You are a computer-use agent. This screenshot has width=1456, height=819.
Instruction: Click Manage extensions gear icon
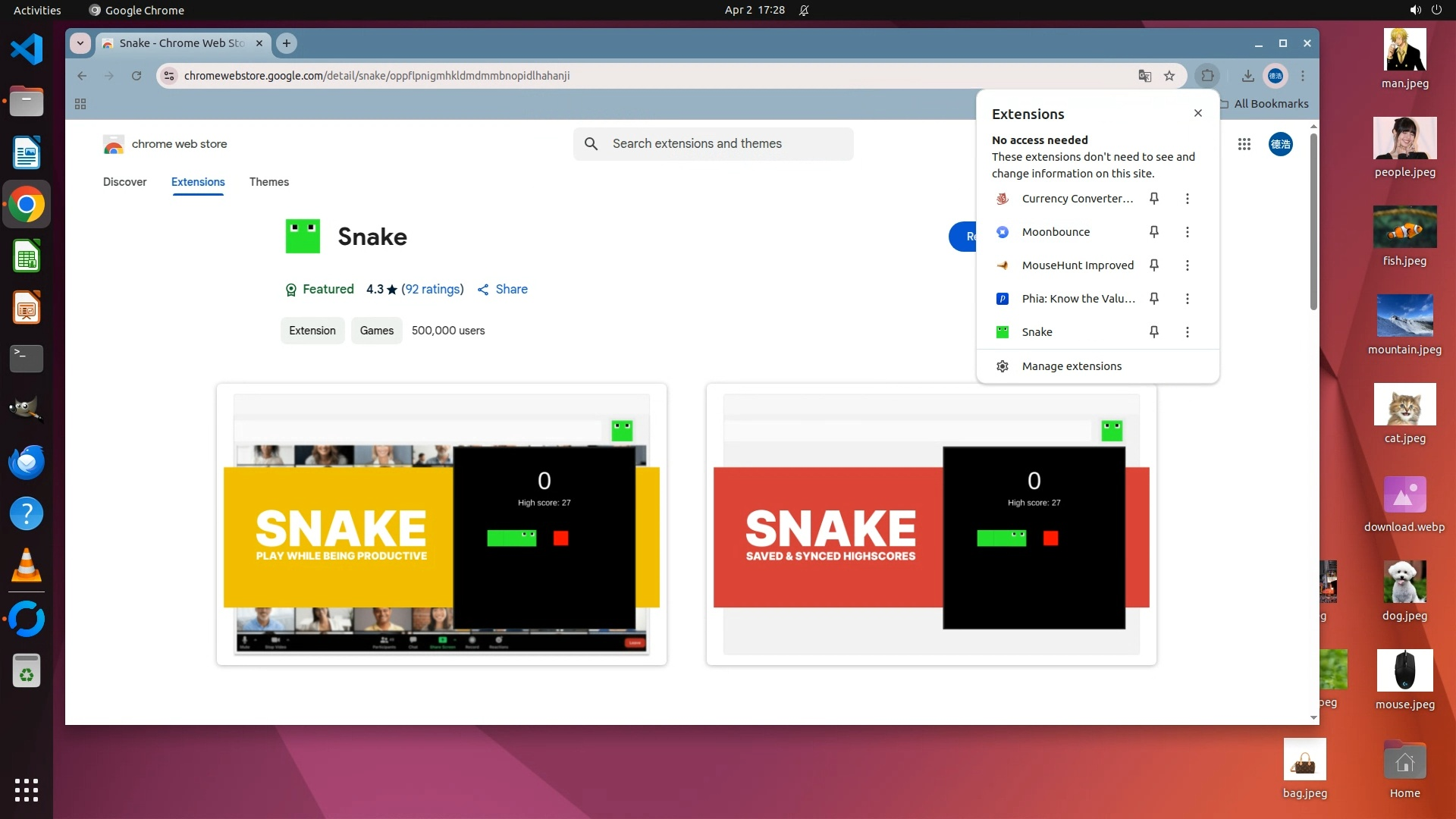point(1003,366)
